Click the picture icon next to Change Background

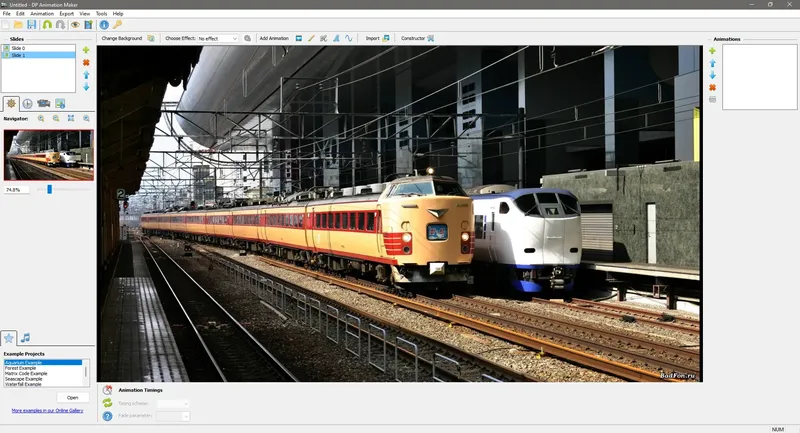pyautogui.click(x=151, y=38)
